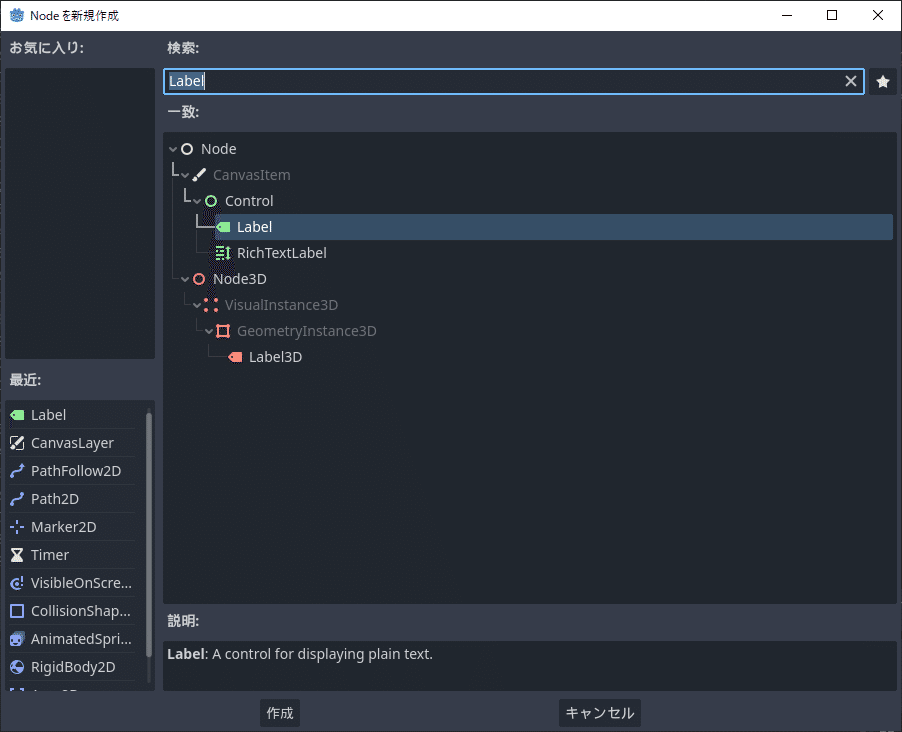Select Label3D in the matches tree
Screen dimensions: 902x732
[x=275, y=357]
